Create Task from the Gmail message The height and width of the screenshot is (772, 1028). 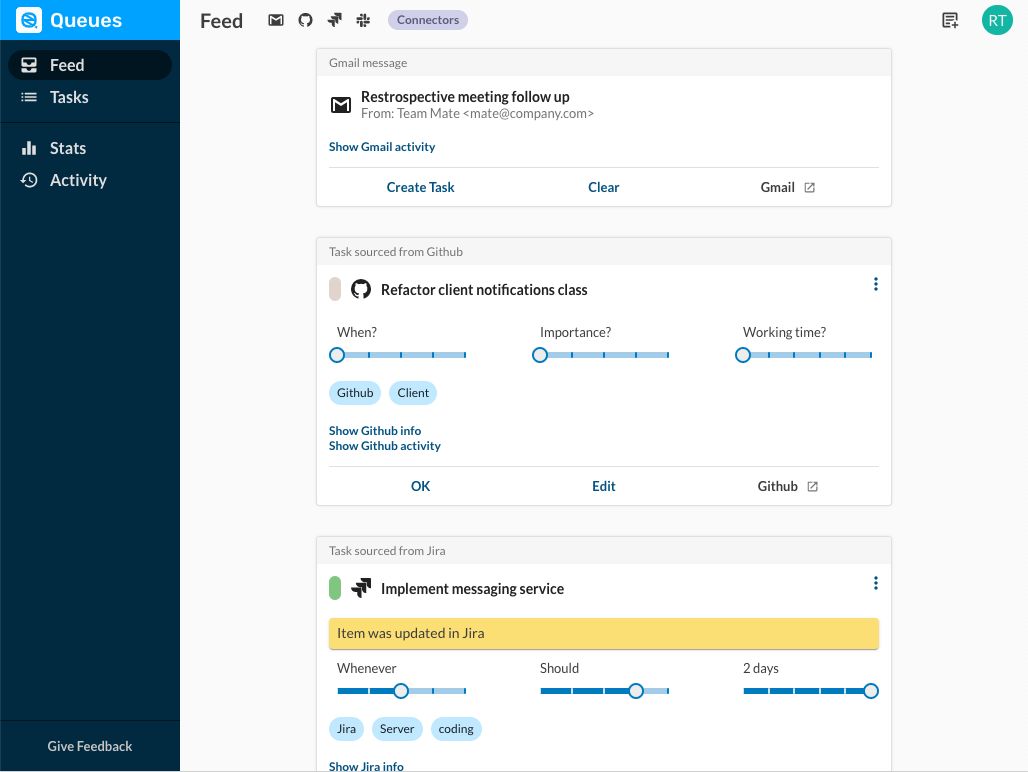pyautogui.click(x=420, y=187)
